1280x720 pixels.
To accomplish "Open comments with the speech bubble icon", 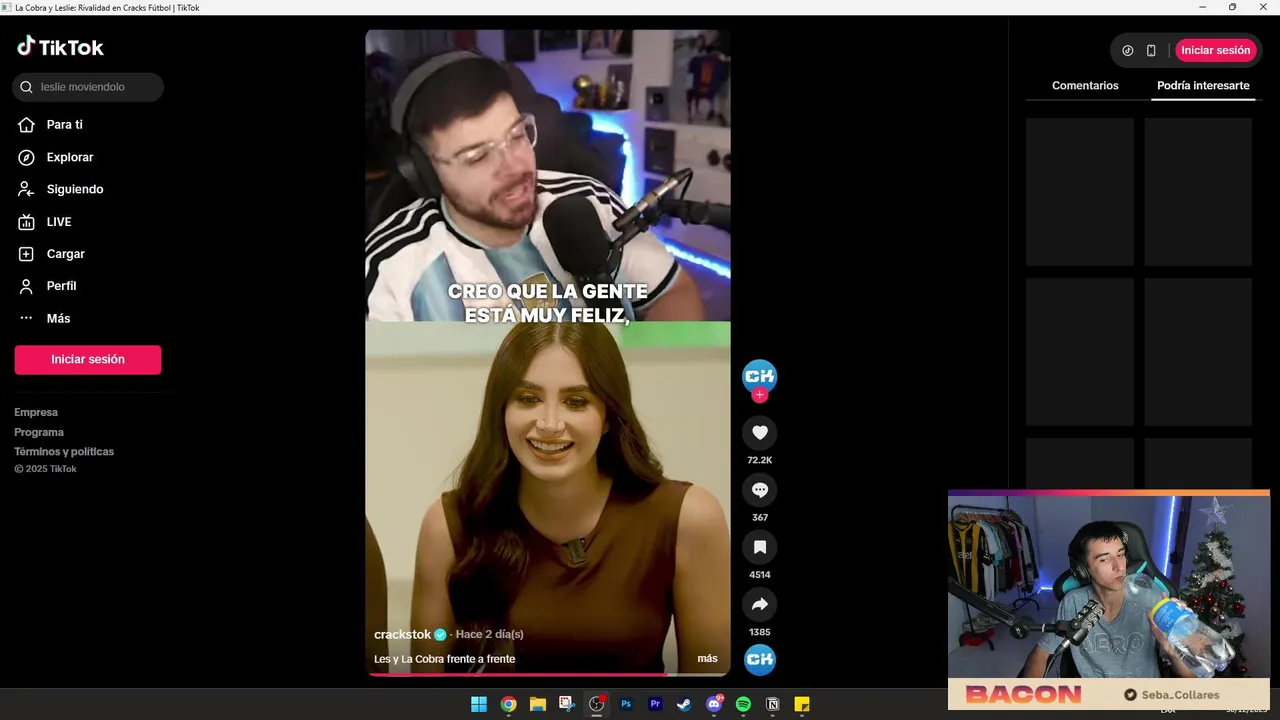I will [760, 490].
